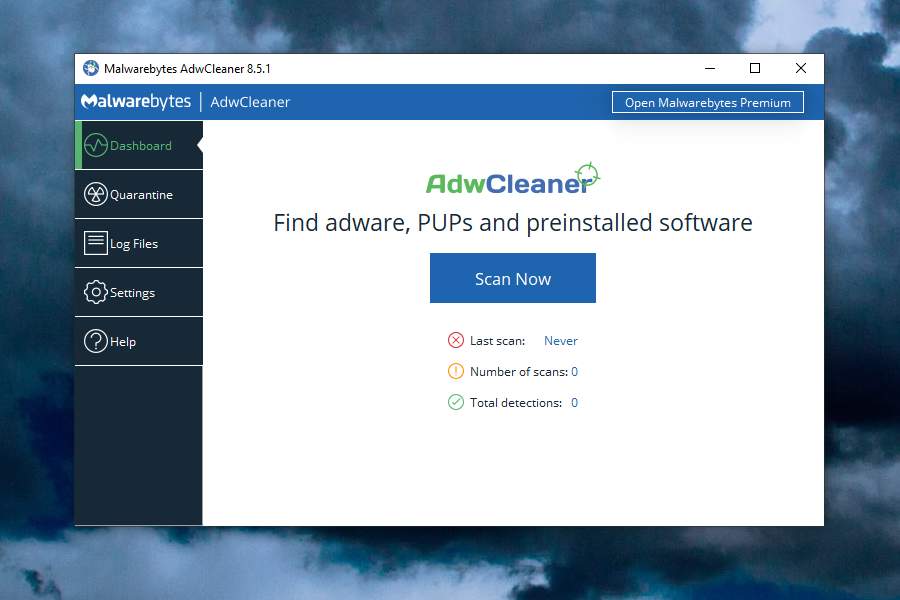Open the Help section label
The width and height of the screenshot is (900, 600).
pyautogui.click(x=123, y=342)
